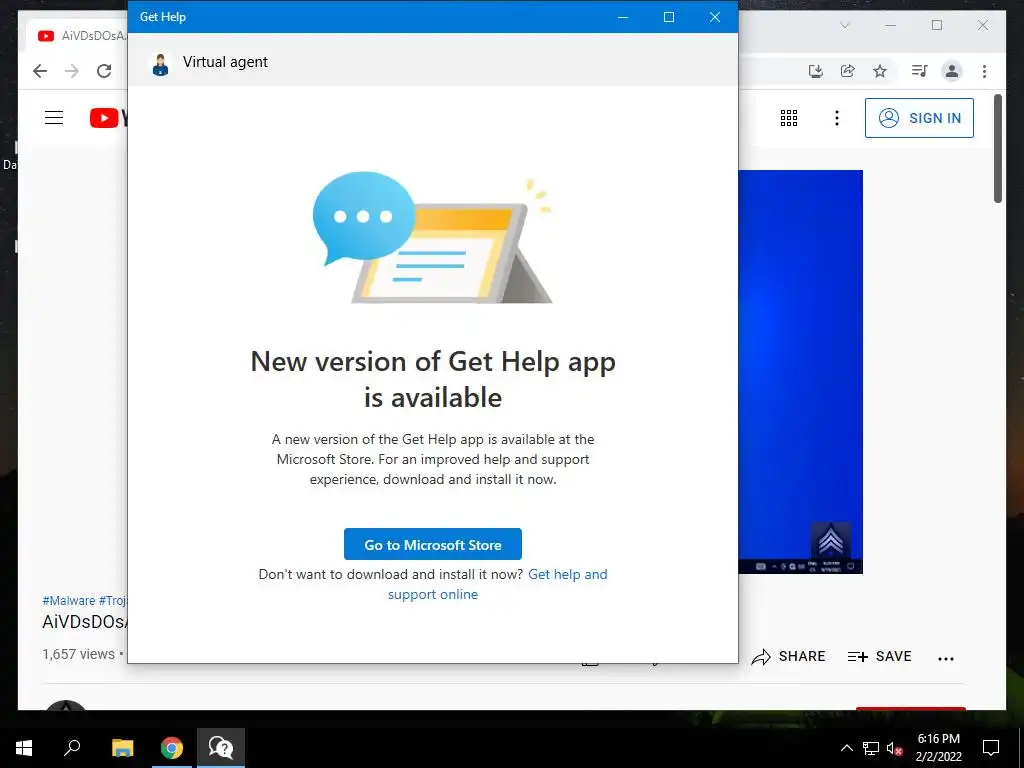Open Chrome tab search chevron
This screenshot has width=1024, height=768.
click(844, 25)
